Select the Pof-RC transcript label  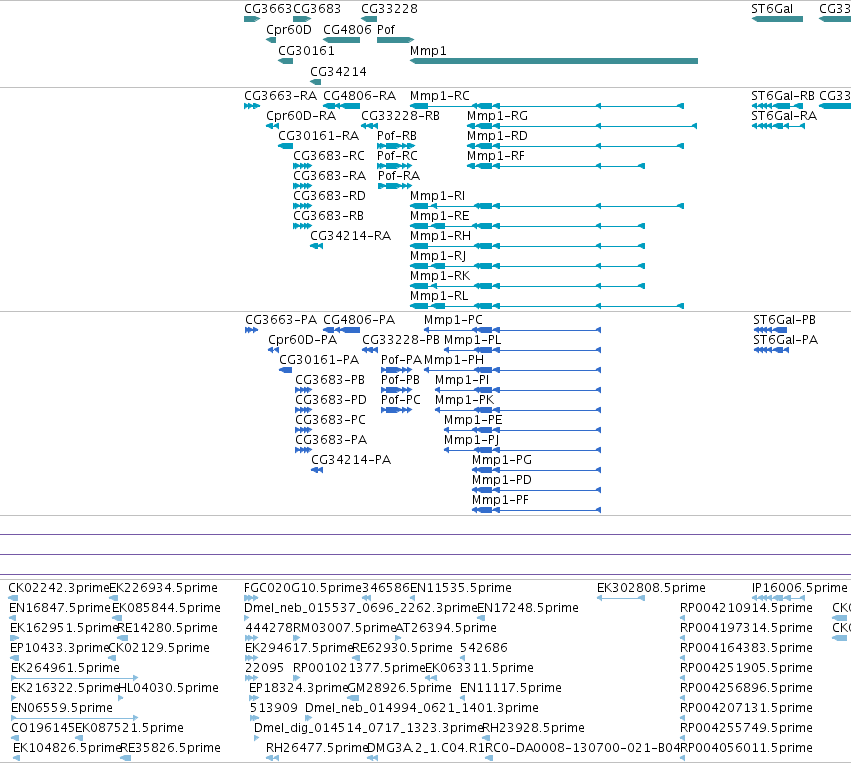(397, 156)
